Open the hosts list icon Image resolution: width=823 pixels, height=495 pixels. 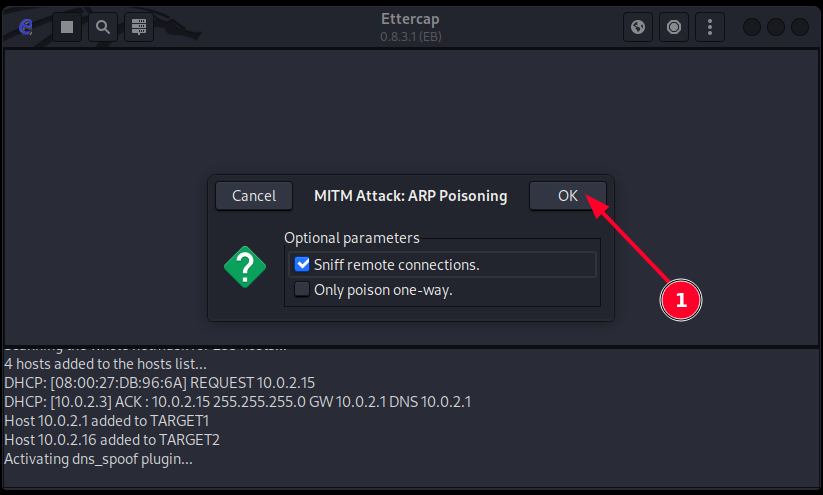139,27
